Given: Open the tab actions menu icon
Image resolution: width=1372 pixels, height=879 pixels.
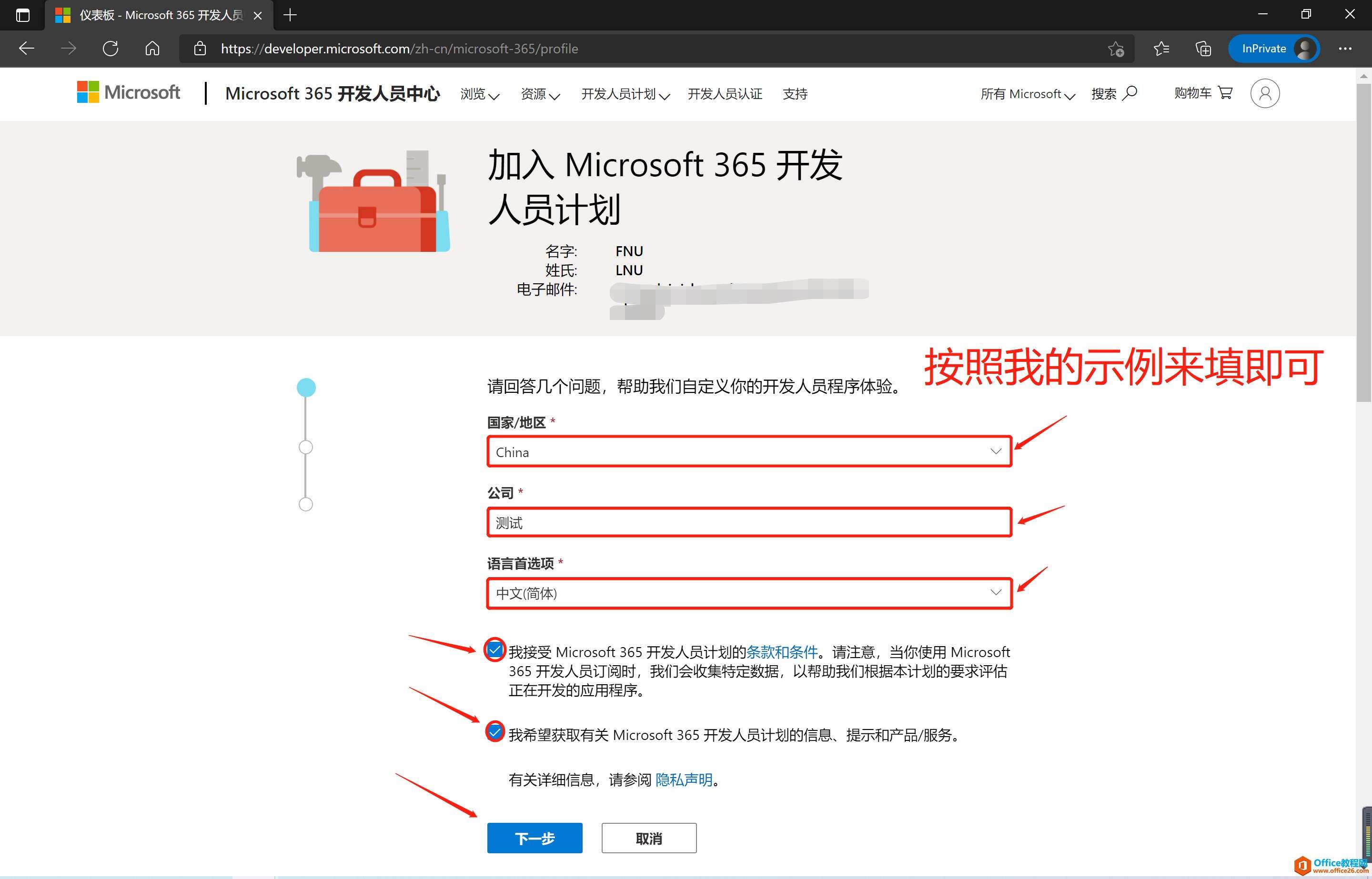Looking at the screenshot, I should point(23,15).
